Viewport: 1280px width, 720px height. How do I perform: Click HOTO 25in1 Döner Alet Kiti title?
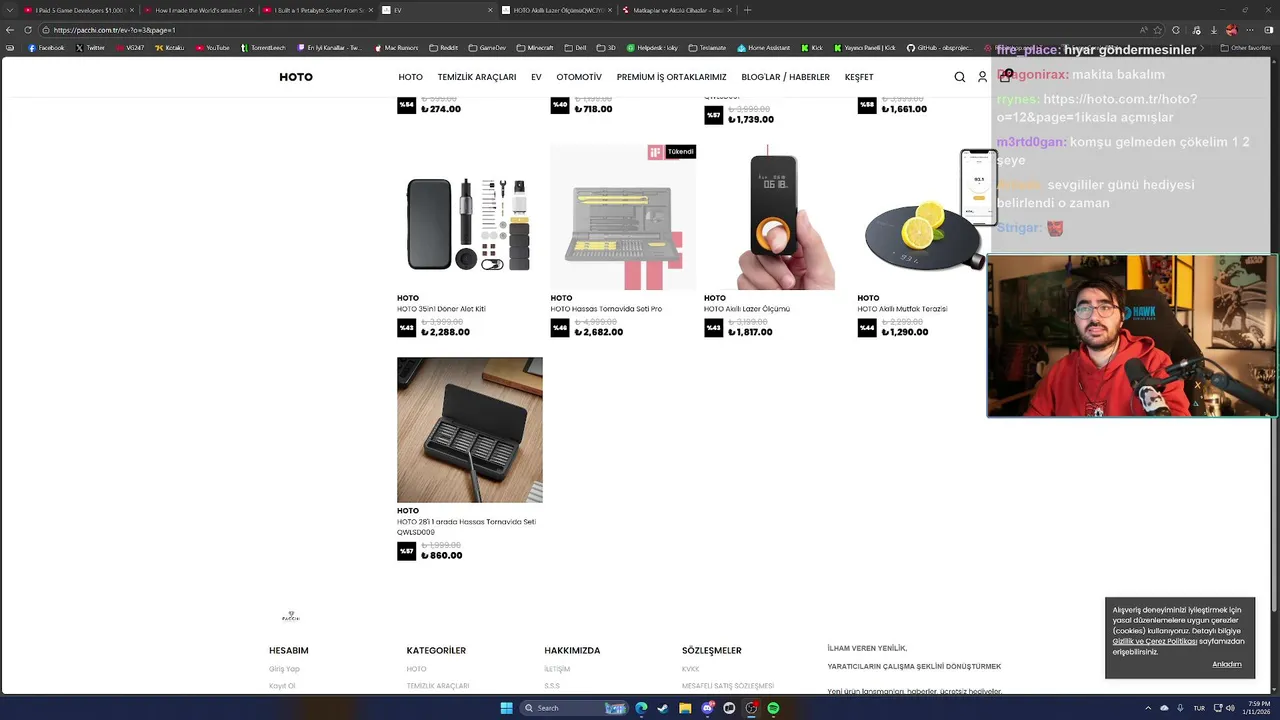tap(441, 309)
